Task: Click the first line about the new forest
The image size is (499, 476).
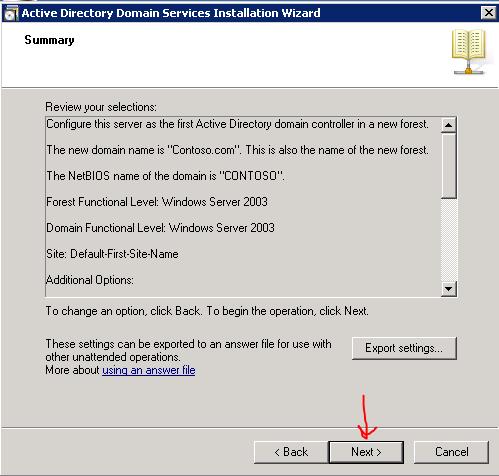Action: coord(237,124)
